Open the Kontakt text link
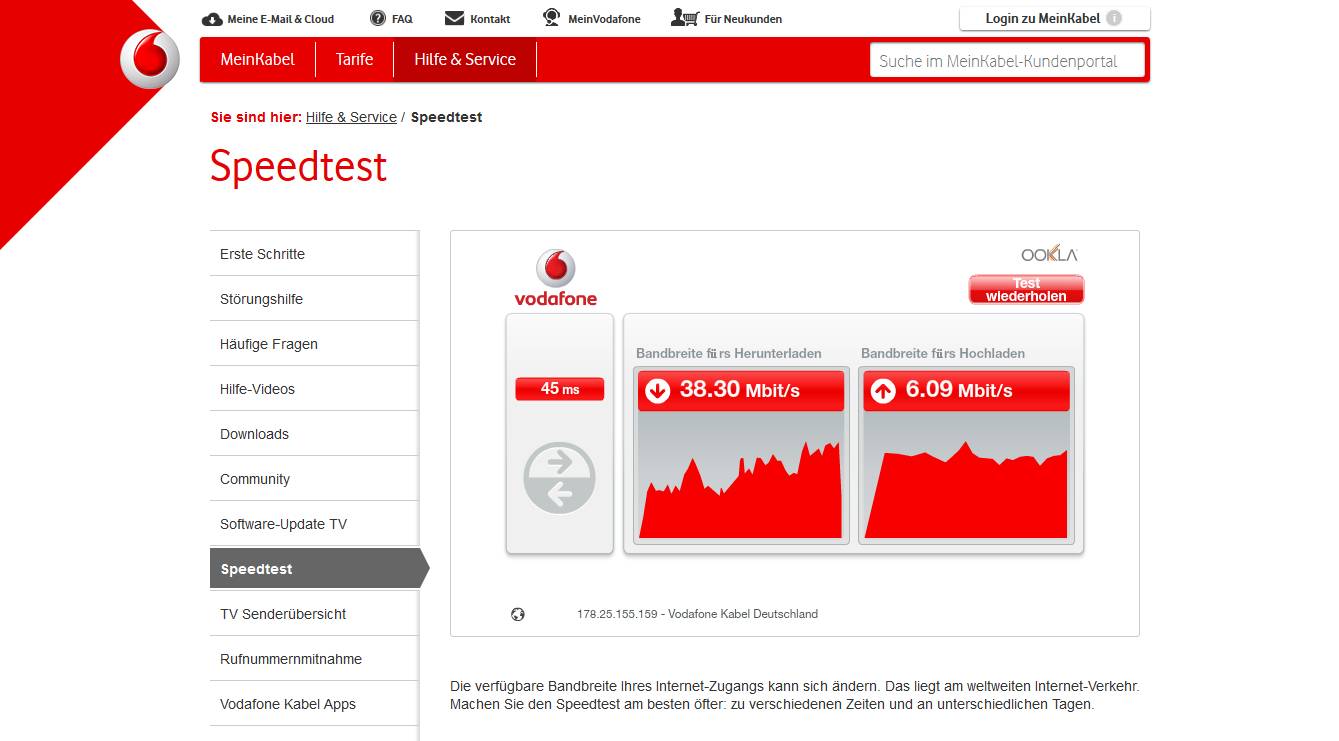1339x741 pixels. click(490, 19)
